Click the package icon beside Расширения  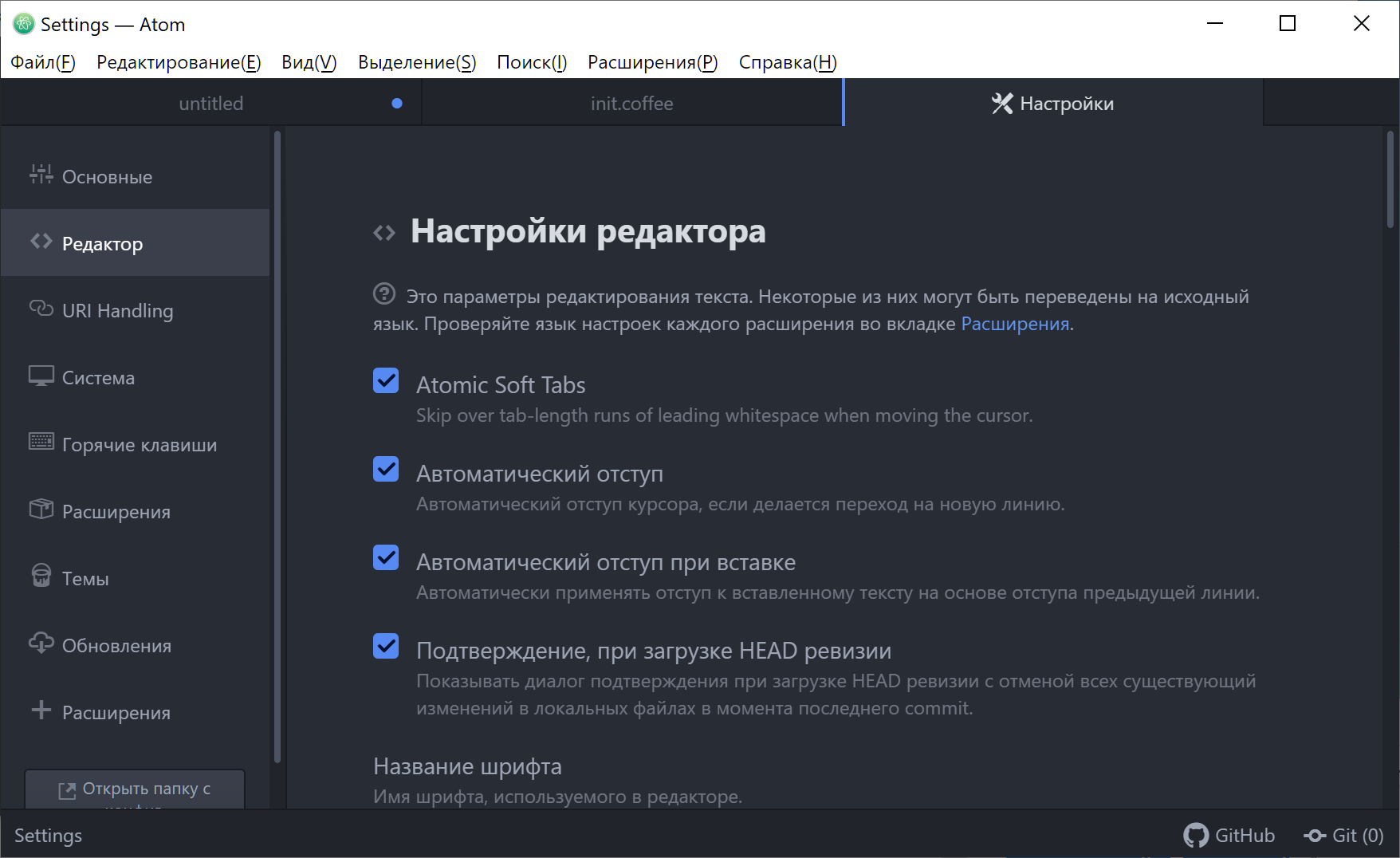(x=41, y=509)
